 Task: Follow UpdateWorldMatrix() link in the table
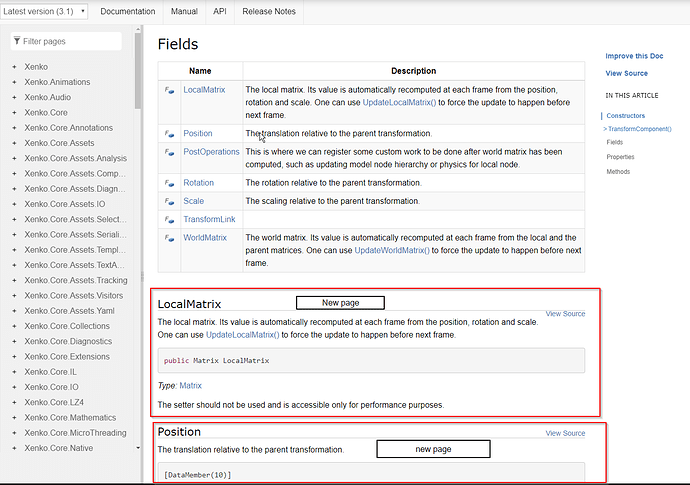392,250
